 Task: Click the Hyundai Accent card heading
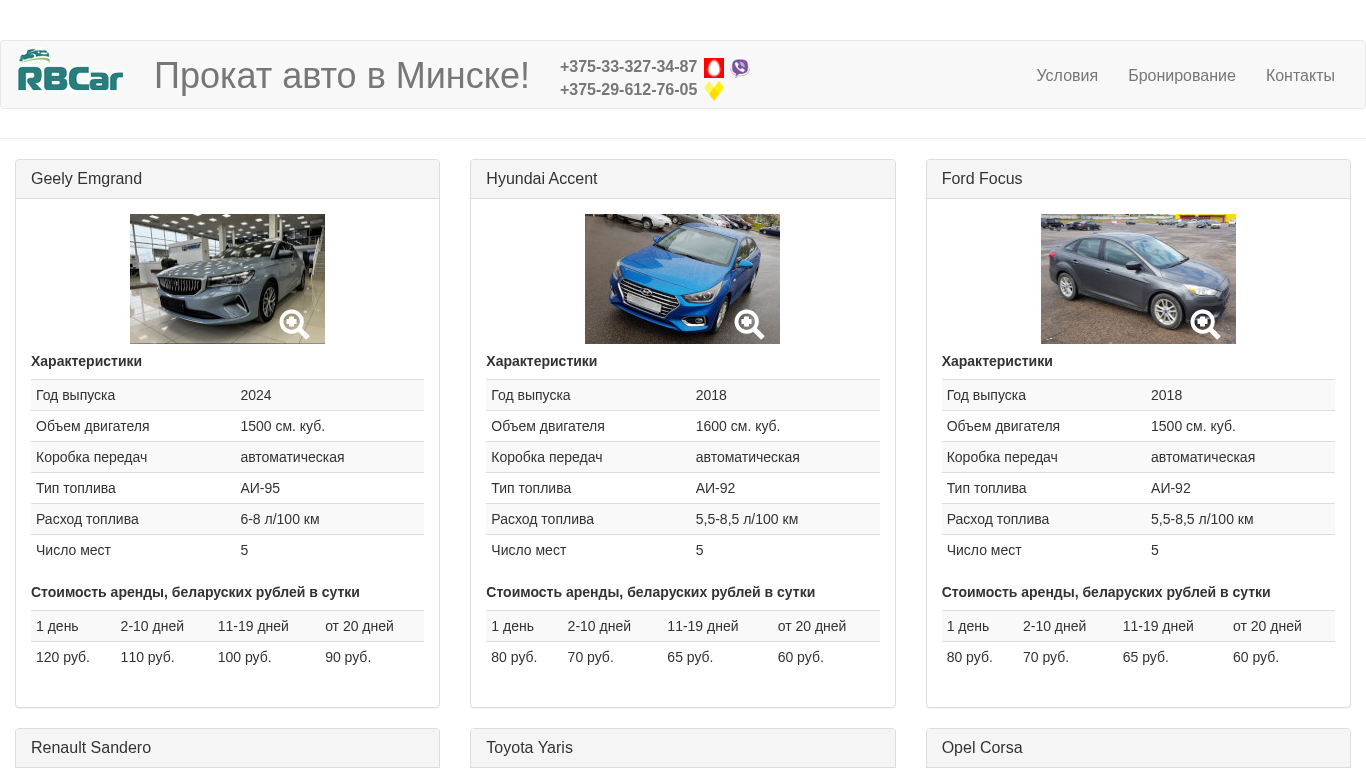(541, 179)
